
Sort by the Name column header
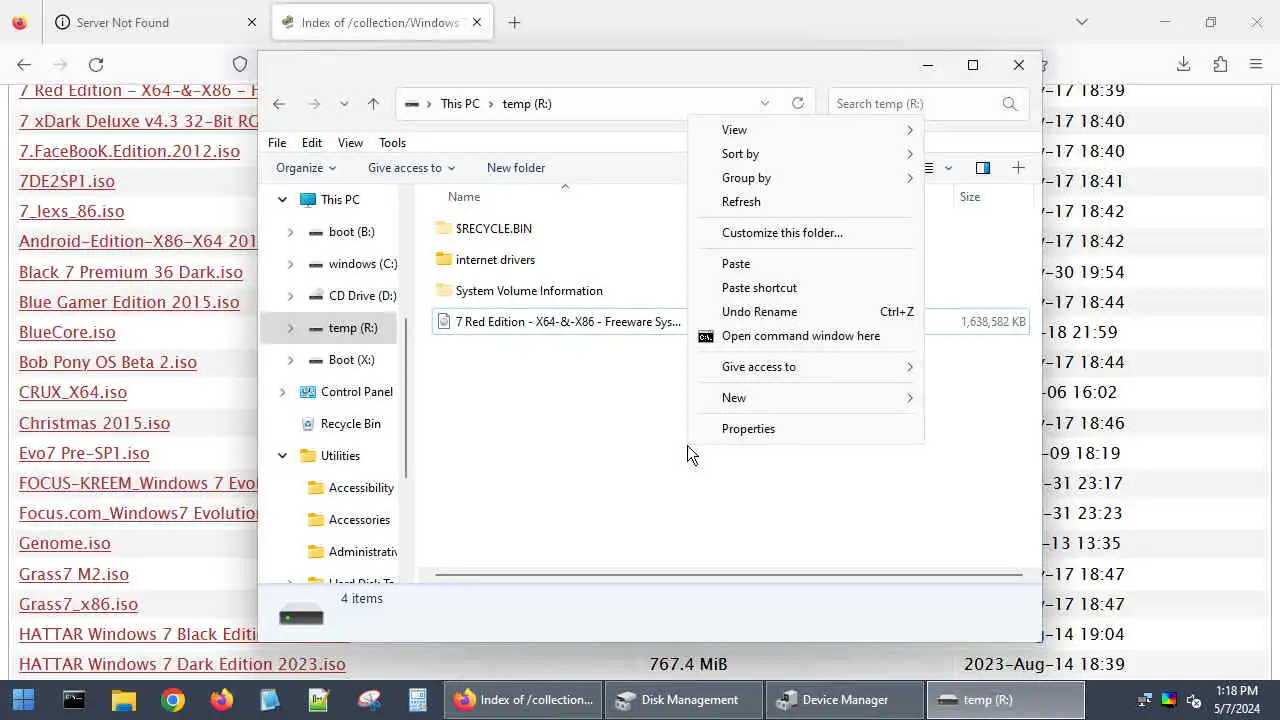(464, 197)
